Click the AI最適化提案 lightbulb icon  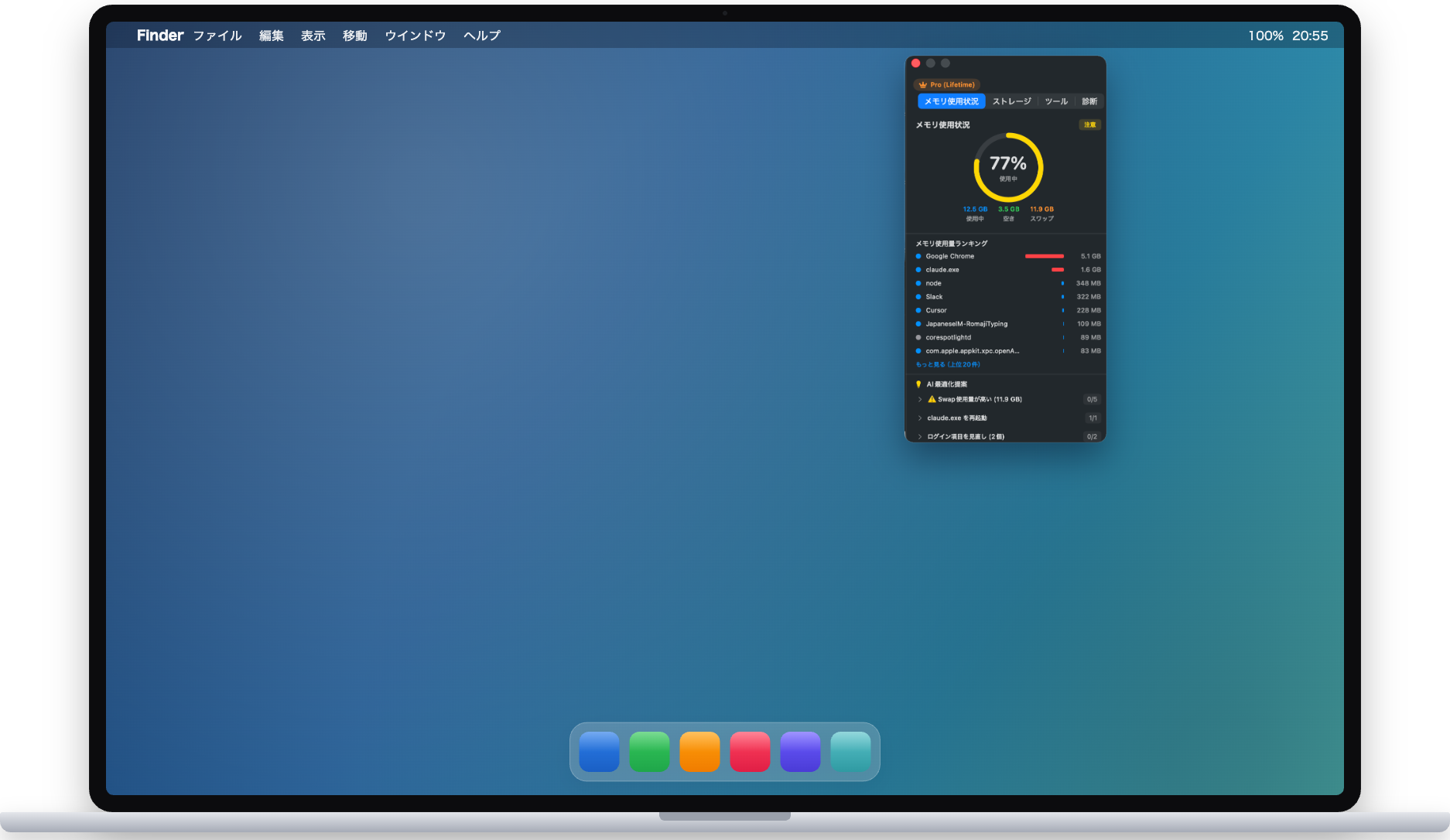pos(918,384)
